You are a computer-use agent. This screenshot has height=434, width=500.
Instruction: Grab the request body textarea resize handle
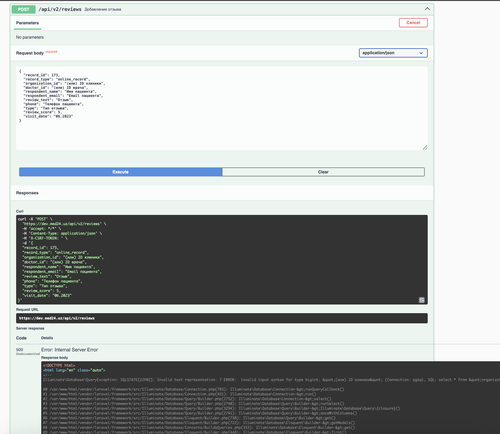(425, 147)
